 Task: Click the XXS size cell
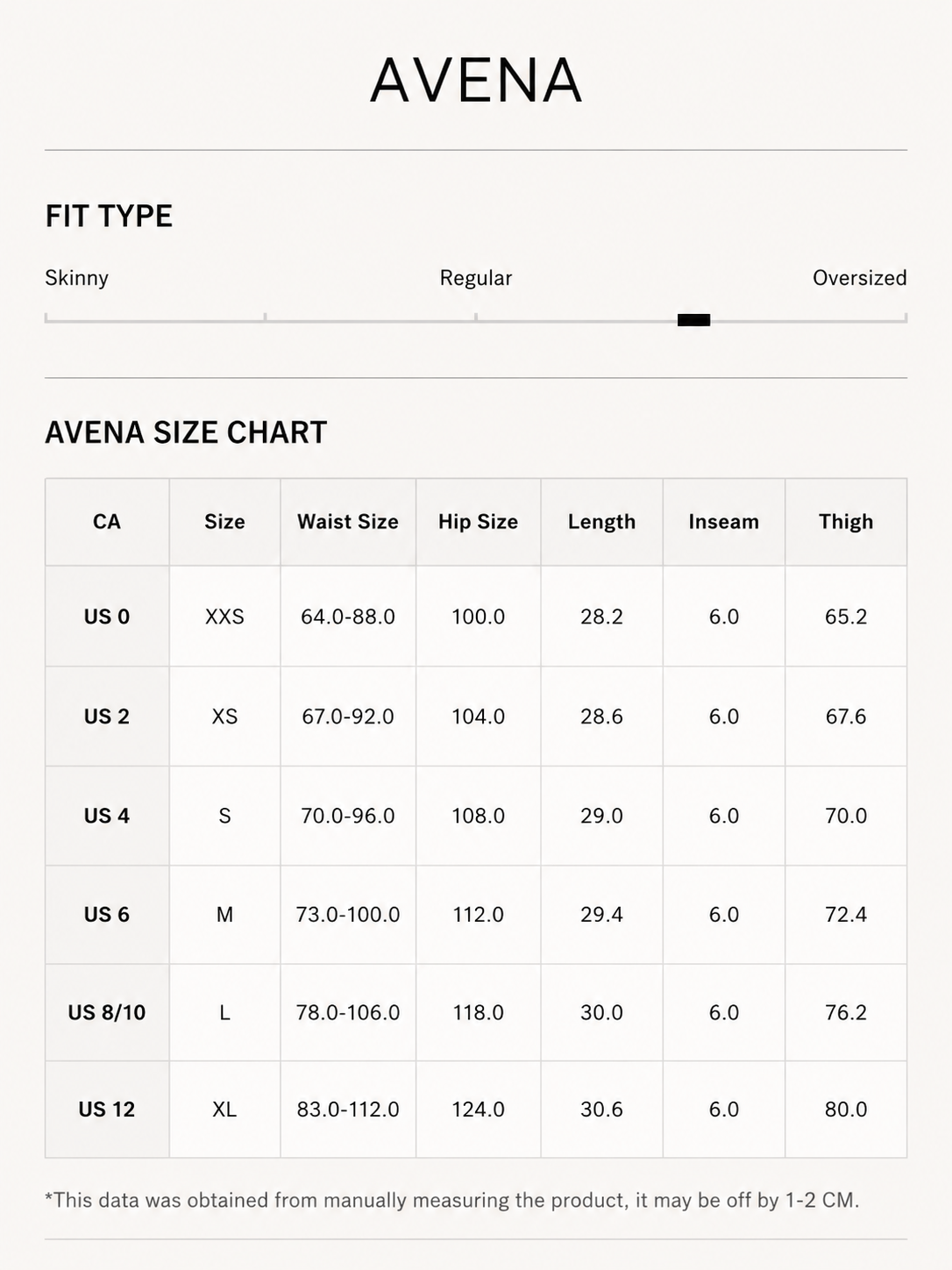(x=224, y=617)
